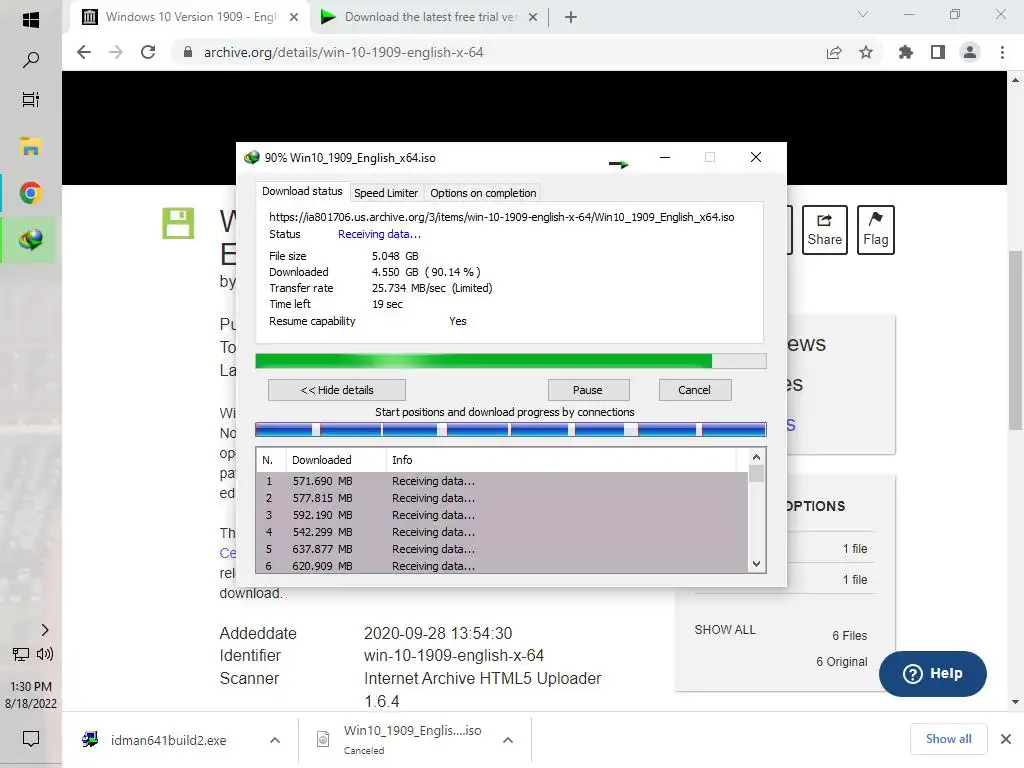The image size is (1024, 768).
Task: Open a new Chrome tab
Action: tap(571, 17)
